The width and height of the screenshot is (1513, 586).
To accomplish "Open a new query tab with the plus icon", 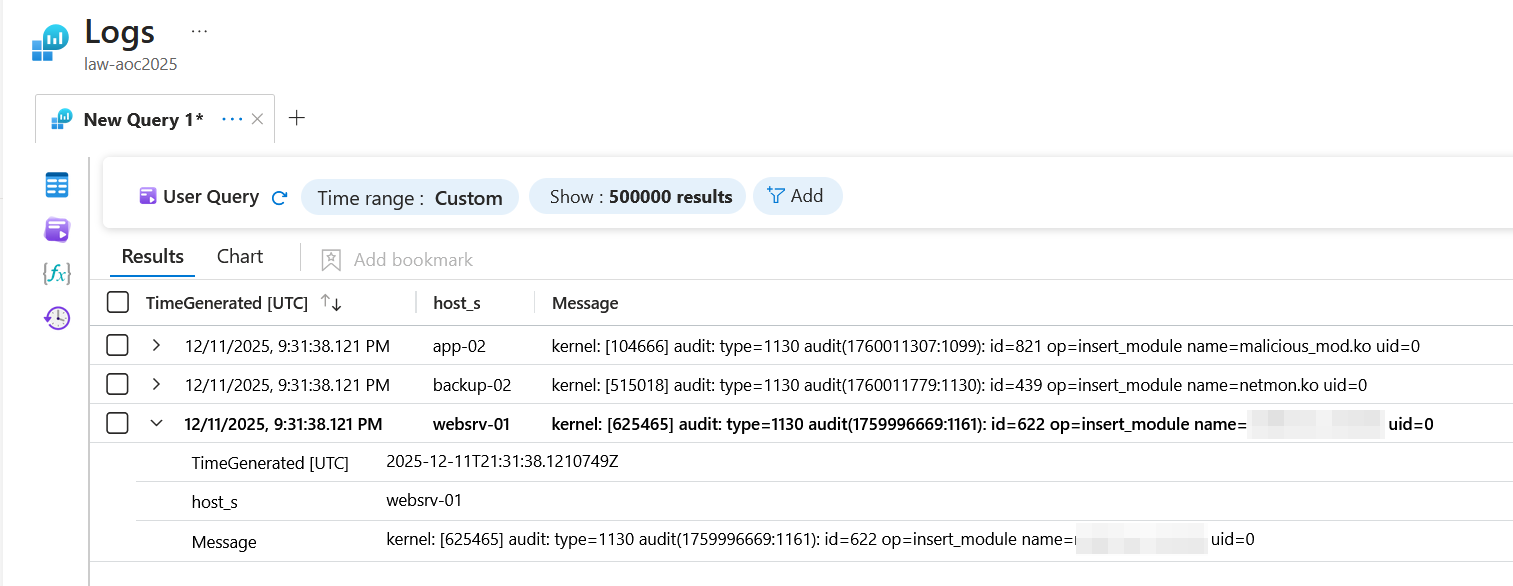I will (x=296, y=117).
